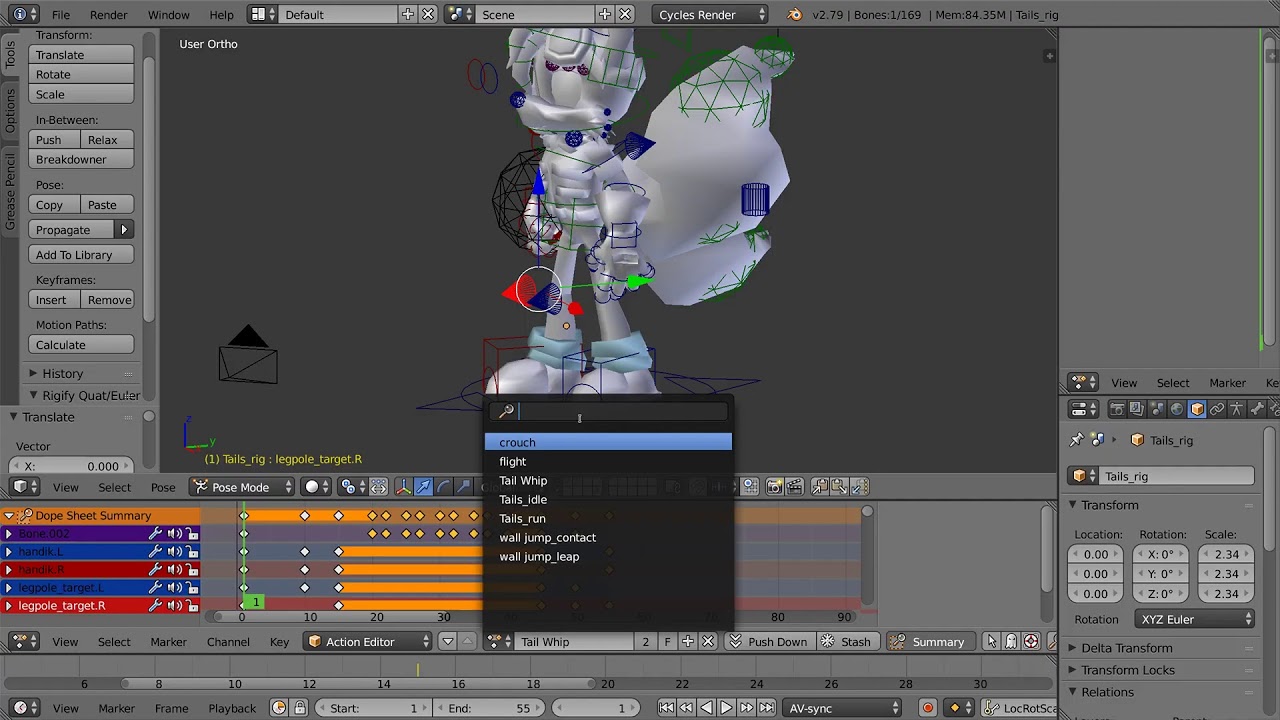Open the Cycles Render engine dropdown
1280x720 pixels.
712,14
